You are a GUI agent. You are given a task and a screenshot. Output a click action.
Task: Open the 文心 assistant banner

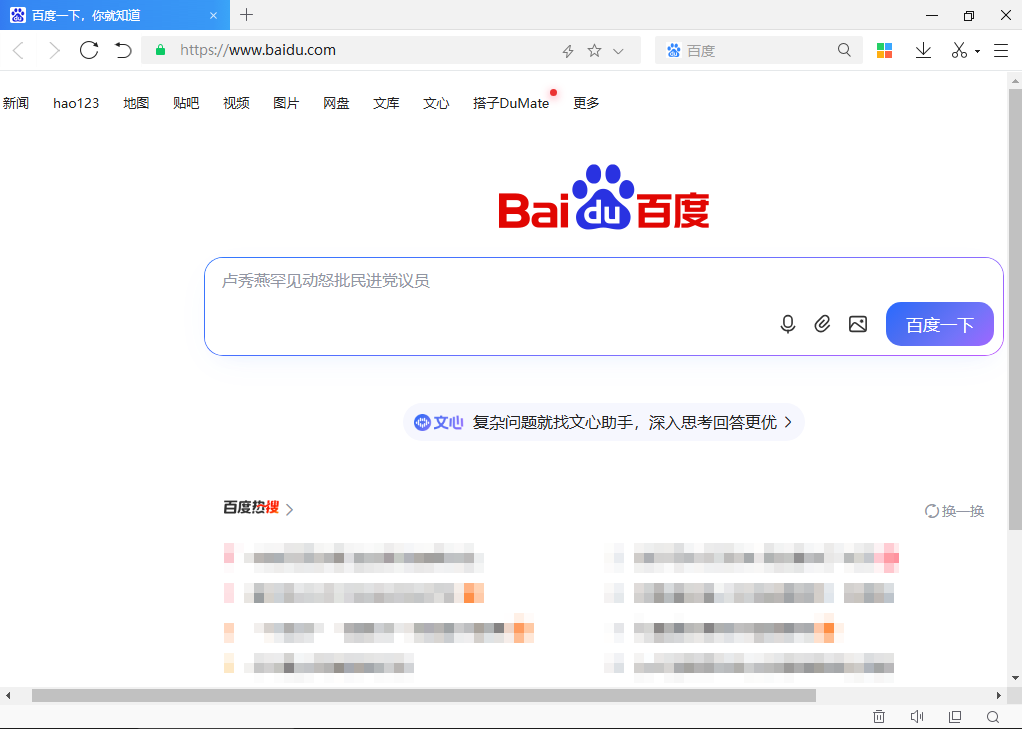[x=603, y=422]
